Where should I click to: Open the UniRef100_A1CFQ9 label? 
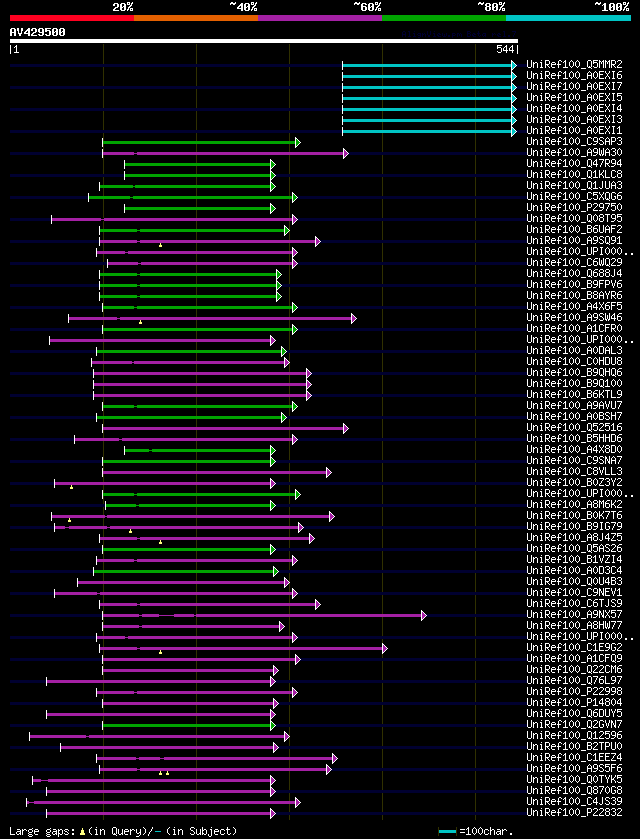point(574,659)
